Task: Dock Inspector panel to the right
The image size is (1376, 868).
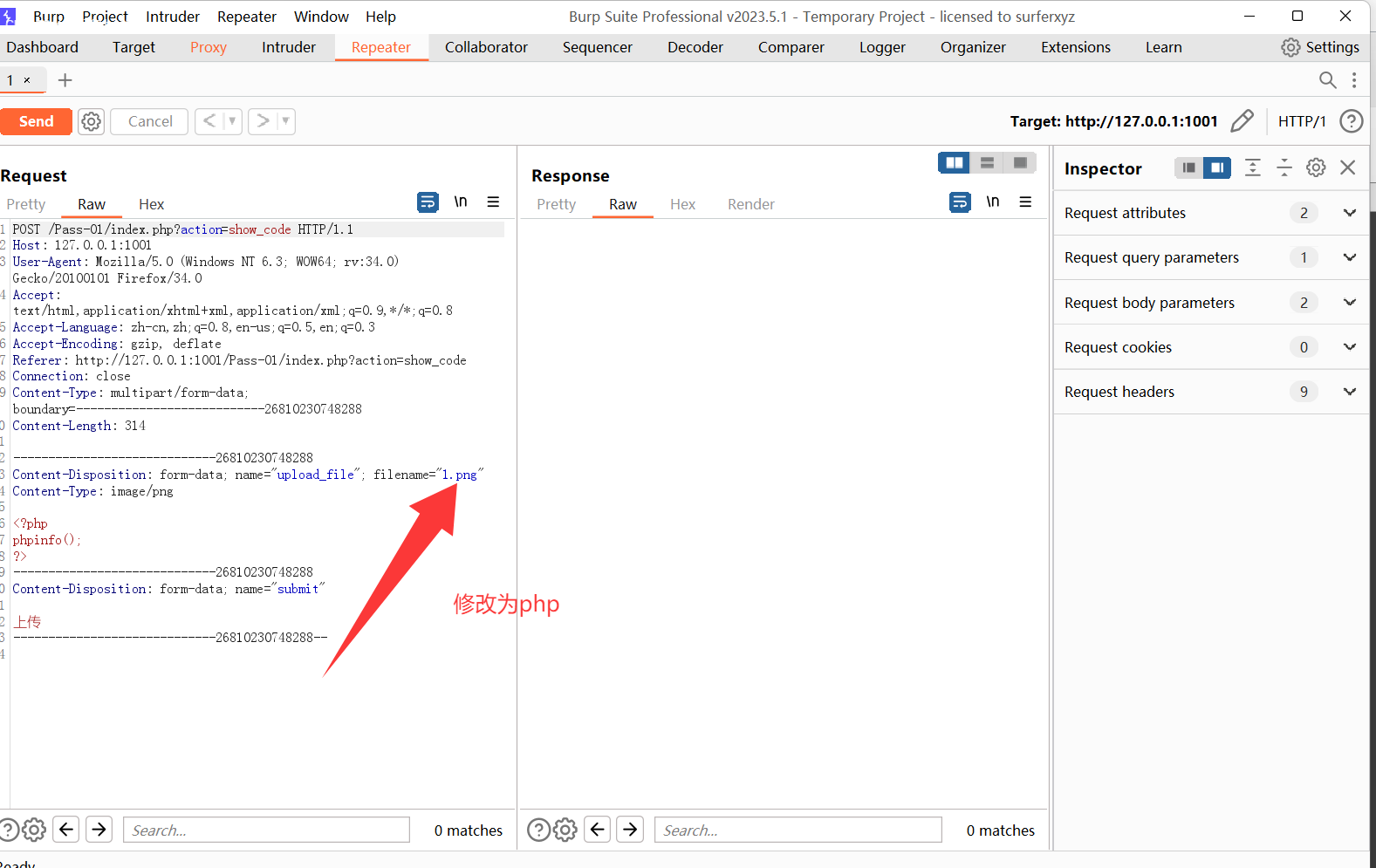Action: 1217,167
